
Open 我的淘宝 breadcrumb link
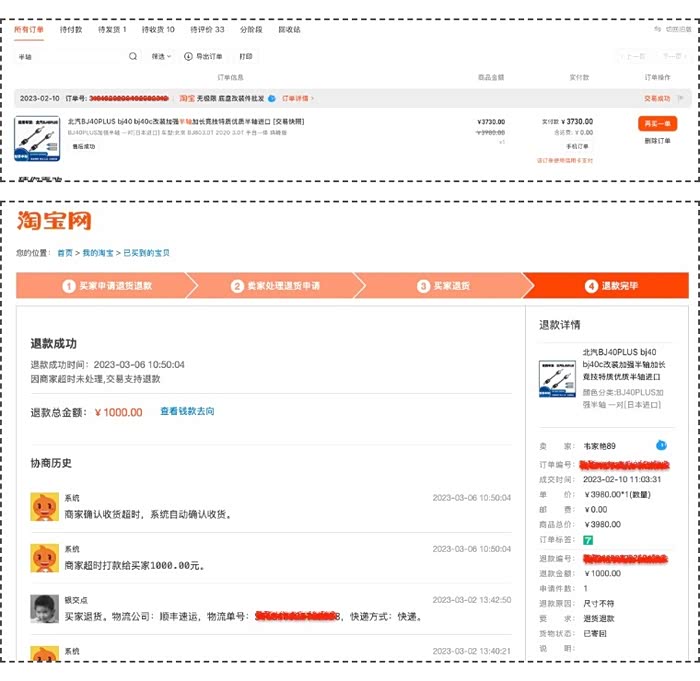point(98,253)
